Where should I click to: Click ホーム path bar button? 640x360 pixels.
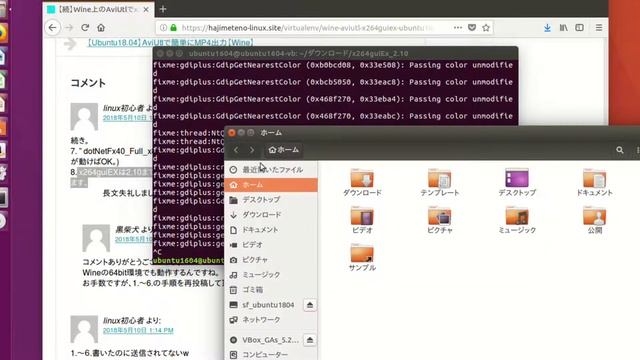(x=284, y=150)
